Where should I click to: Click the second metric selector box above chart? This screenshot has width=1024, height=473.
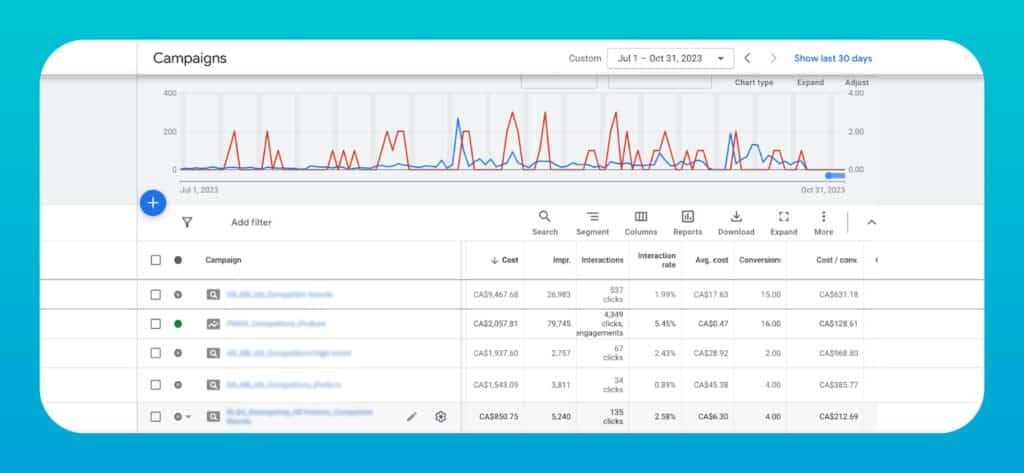[x=660, y=83]
